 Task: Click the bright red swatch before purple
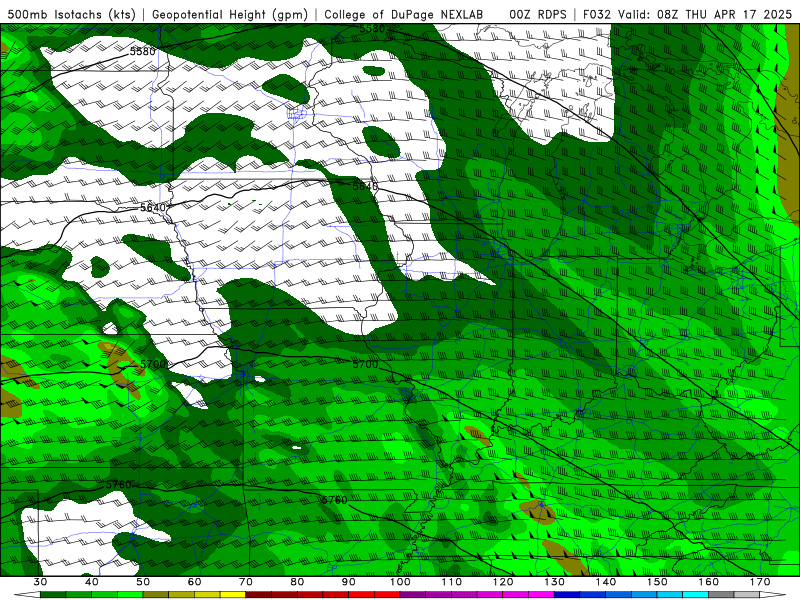(x=387, y=594)
